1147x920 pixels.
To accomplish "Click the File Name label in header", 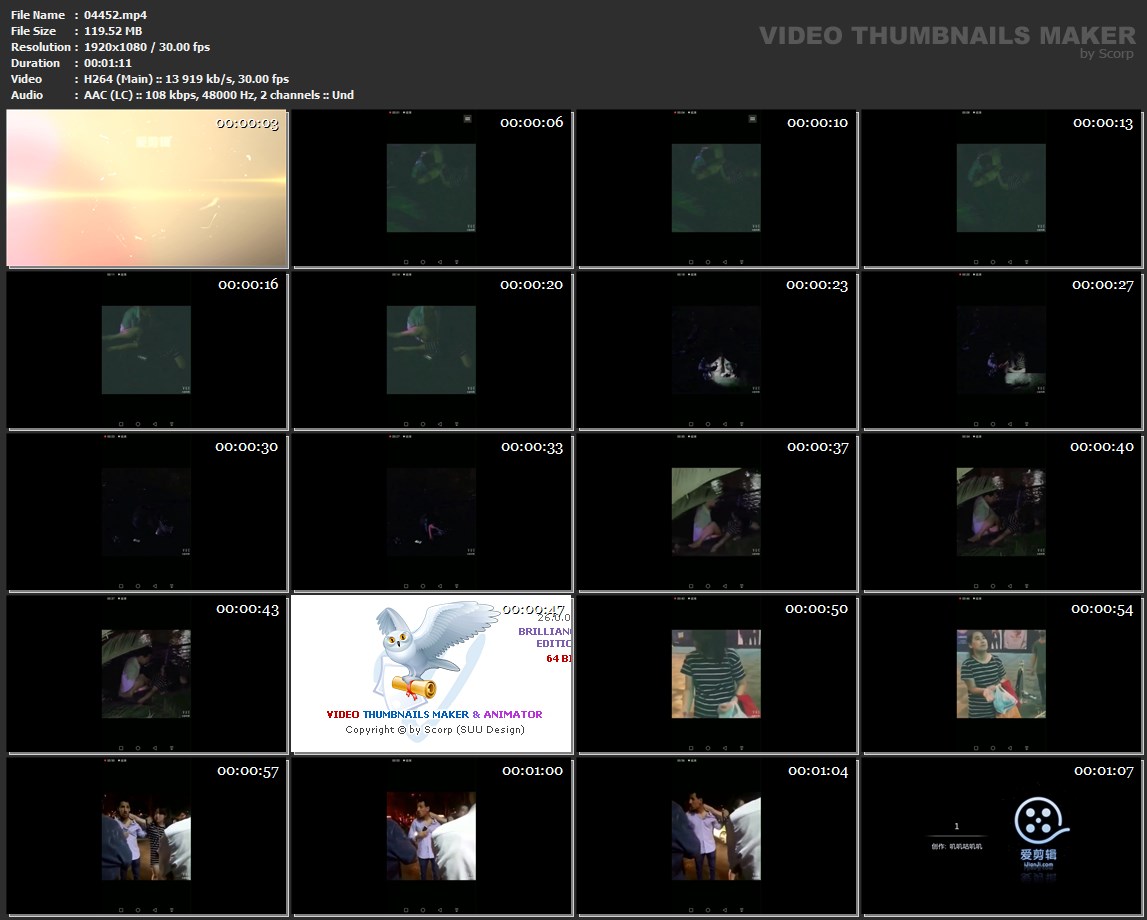I will 38,15.
